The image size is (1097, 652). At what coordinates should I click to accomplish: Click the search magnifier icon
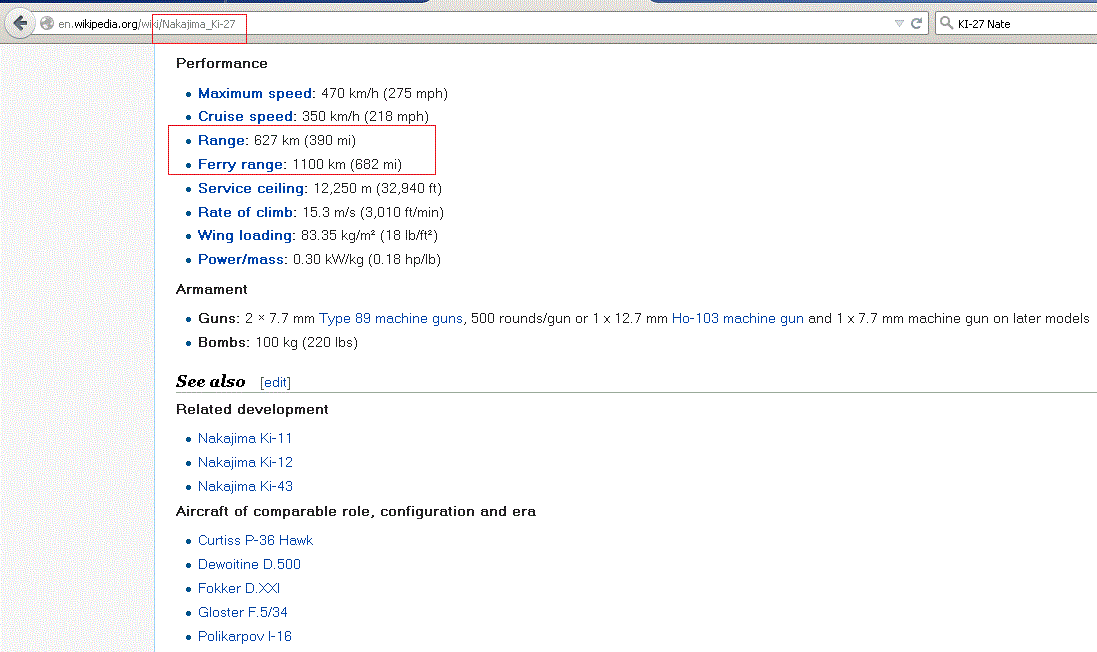(x=947, y=23)
